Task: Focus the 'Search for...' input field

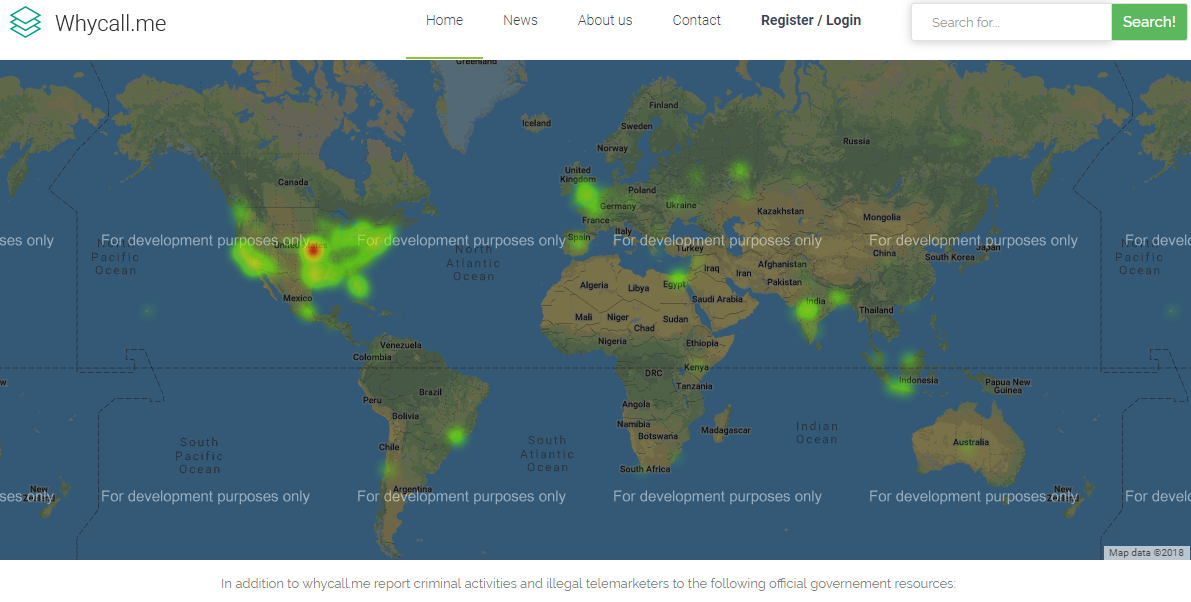Action: point(1012,22)
